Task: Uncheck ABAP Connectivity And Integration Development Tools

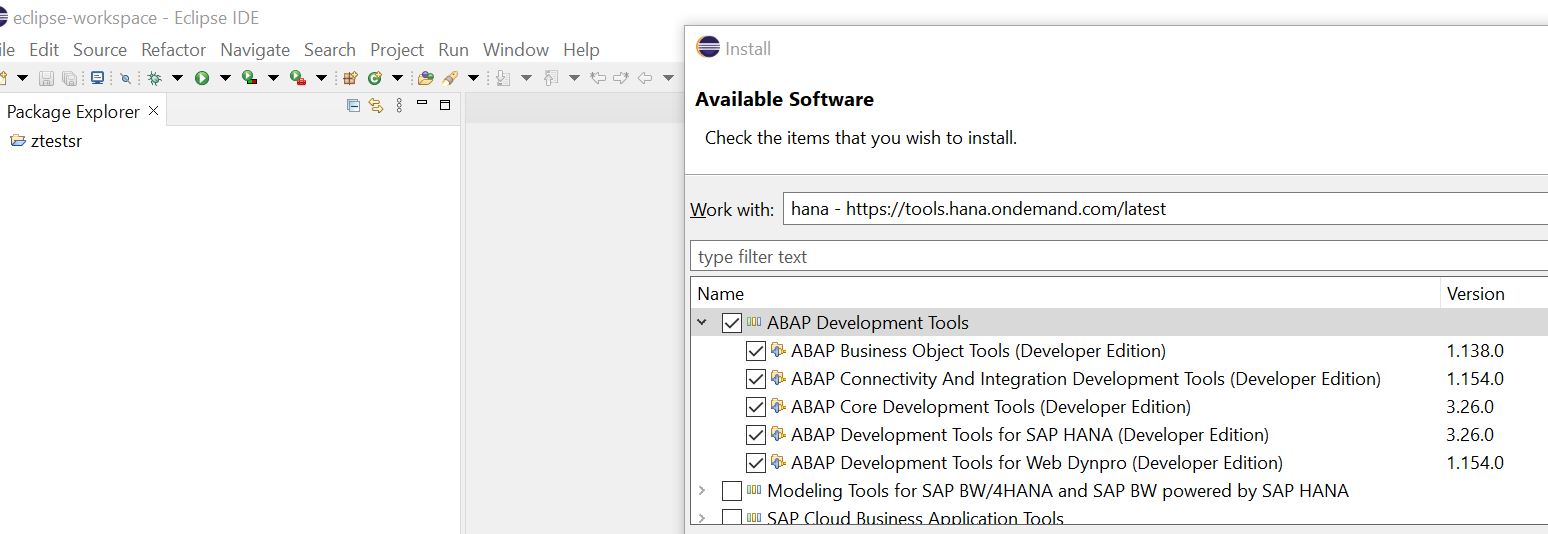Action: (x=756, y=379)
